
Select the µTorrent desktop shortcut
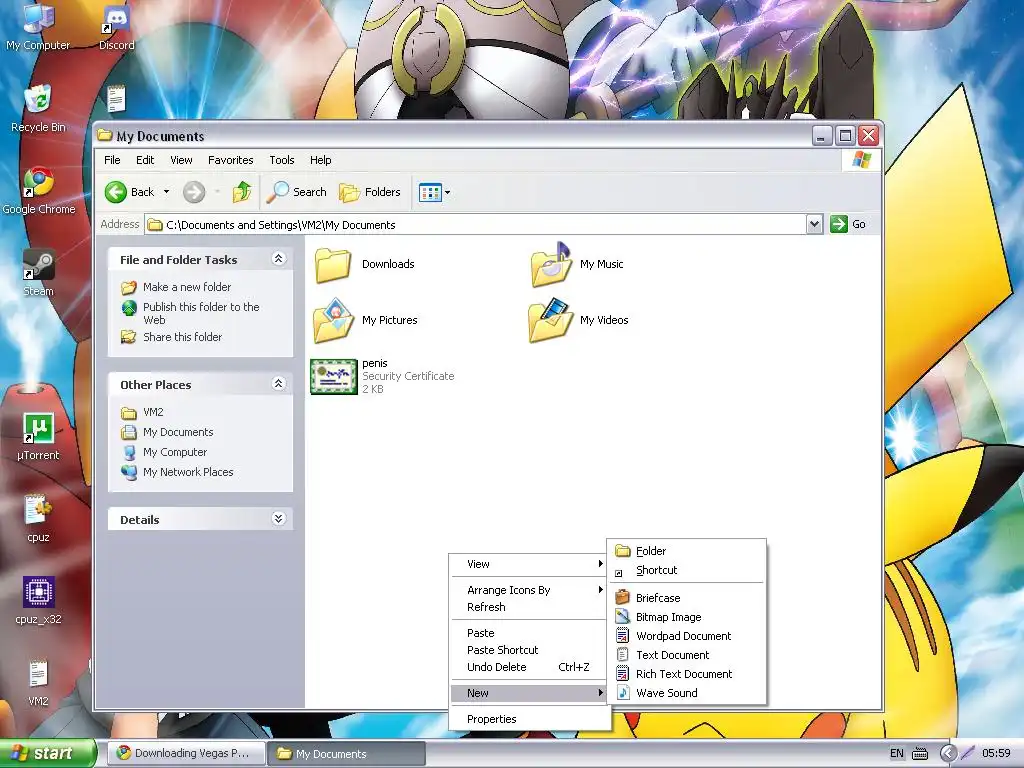tap(38, 437)
